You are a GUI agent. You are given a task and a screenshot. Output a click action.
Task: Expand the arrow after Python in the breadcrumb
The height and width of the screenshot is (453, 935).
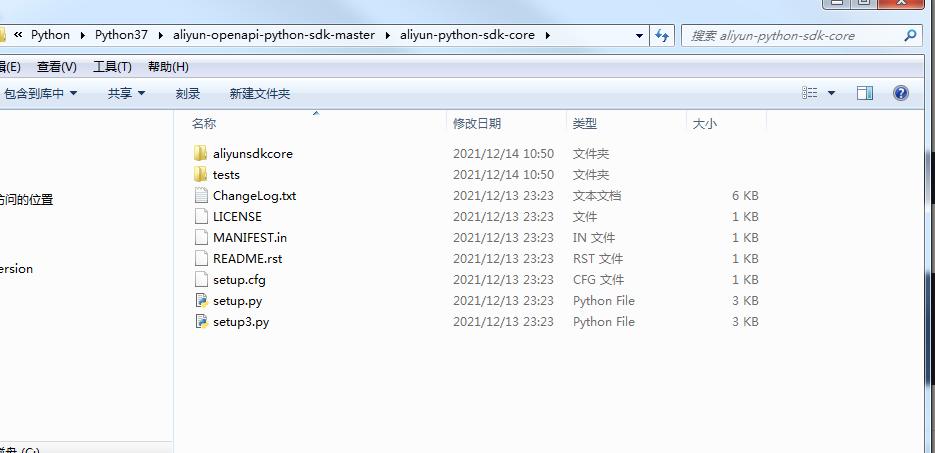pos(82,35)
